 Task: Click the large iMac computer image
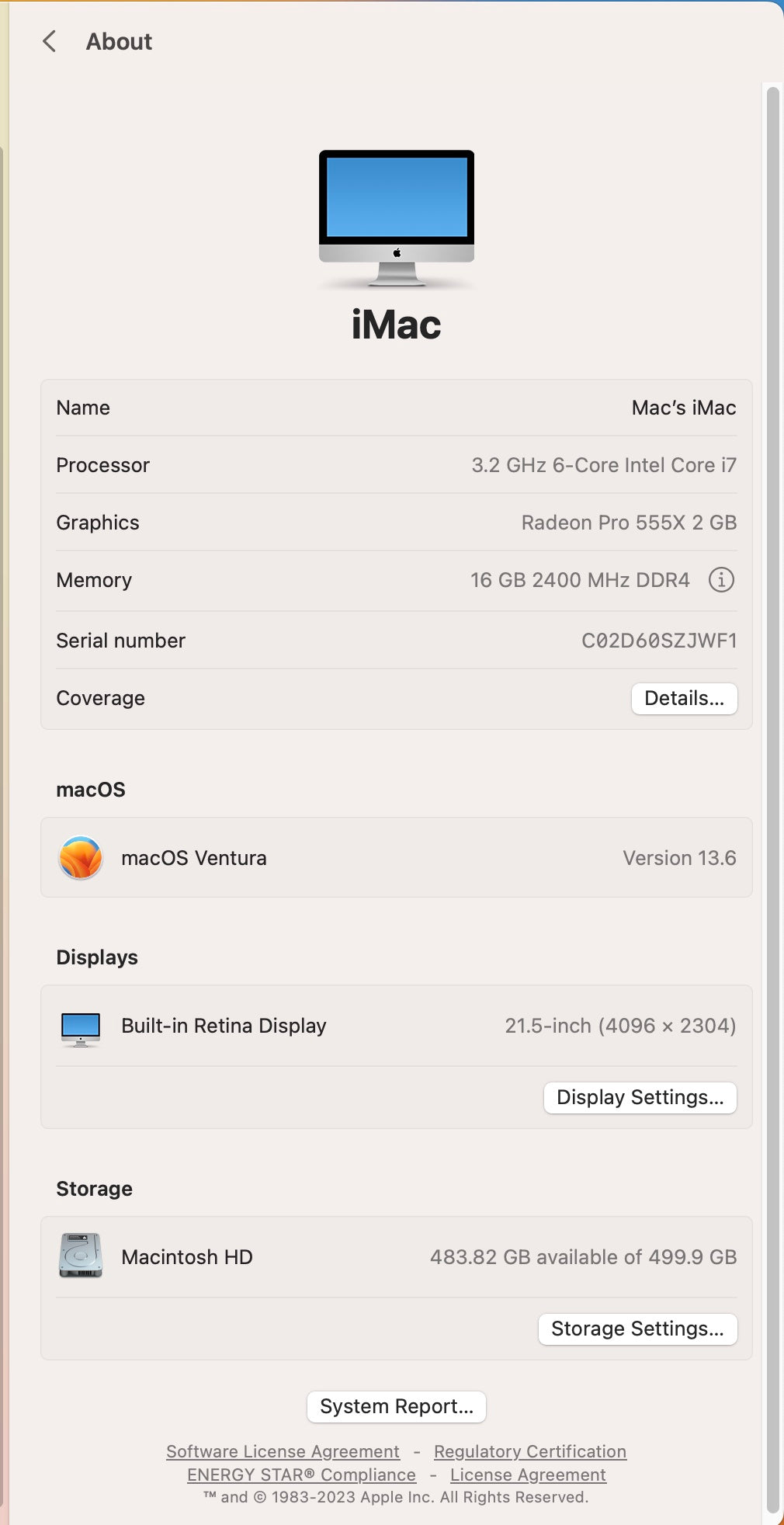[x=397, y=218]
